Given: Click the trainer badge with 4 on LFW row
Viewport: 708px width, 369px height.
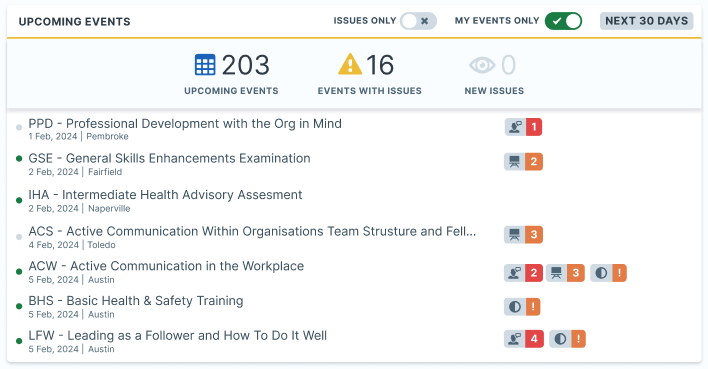Looking at the screenshot, I should (524, 339).
